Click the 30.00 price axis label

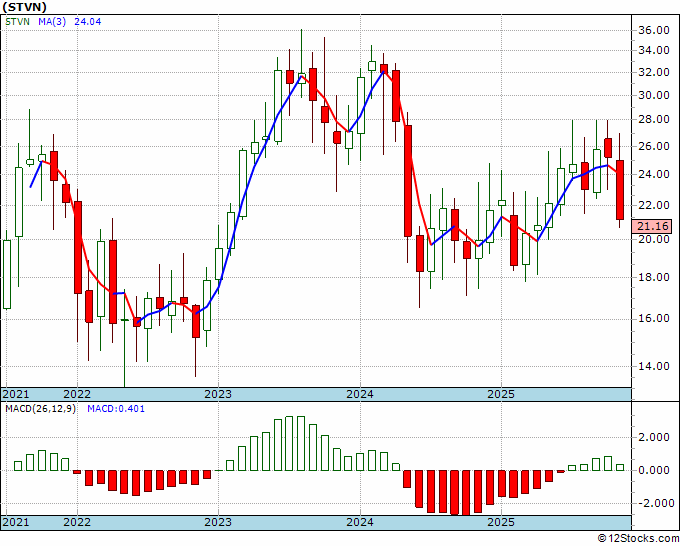pyautogui.click(x=654, y=95)
